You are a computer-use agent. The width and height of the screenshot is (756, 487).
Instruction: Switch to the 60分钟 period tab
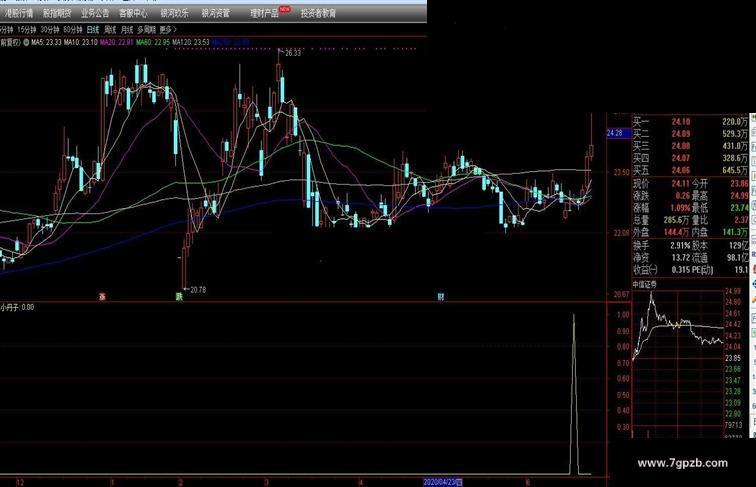pos(73,30)
